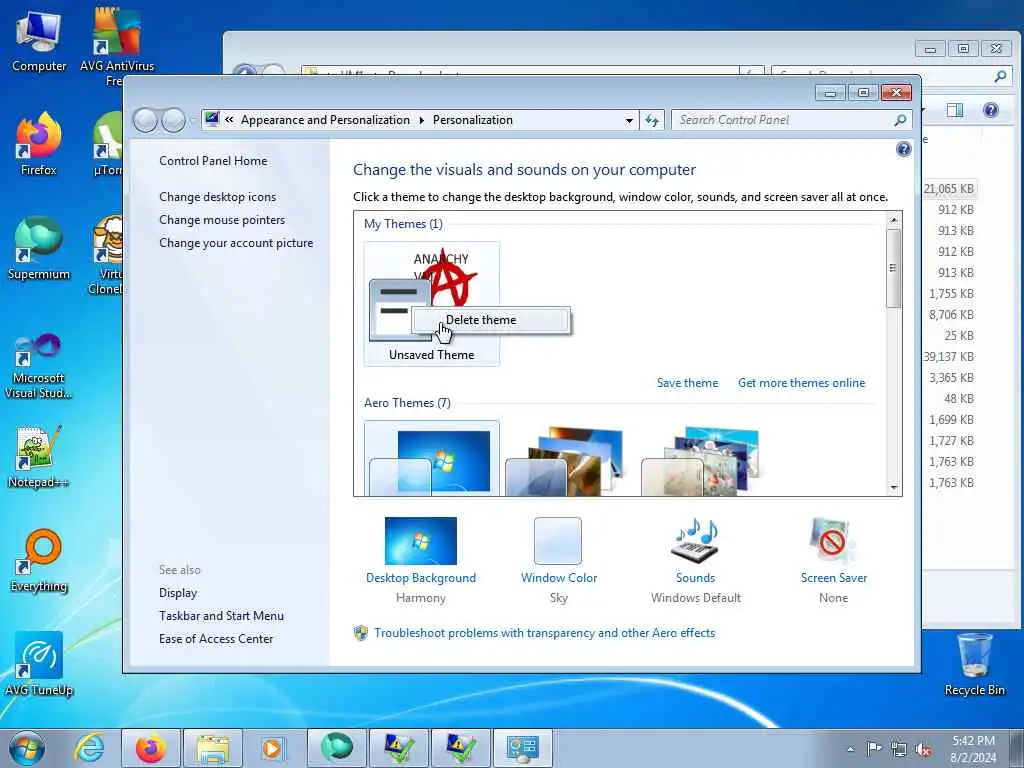
Task: Select the 8,706 KB file size entry
Action: (x=952, y=315)
